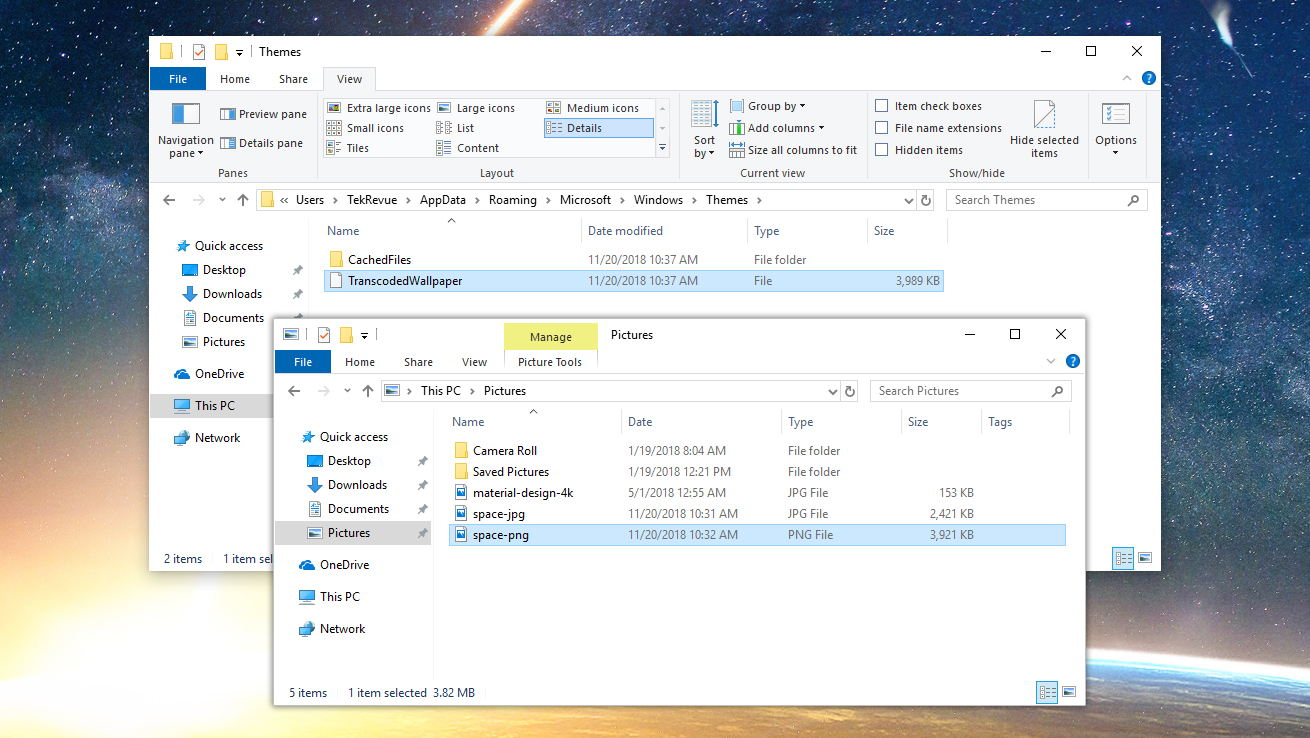Select the Saved Pictures folder

tap(757, 472)
